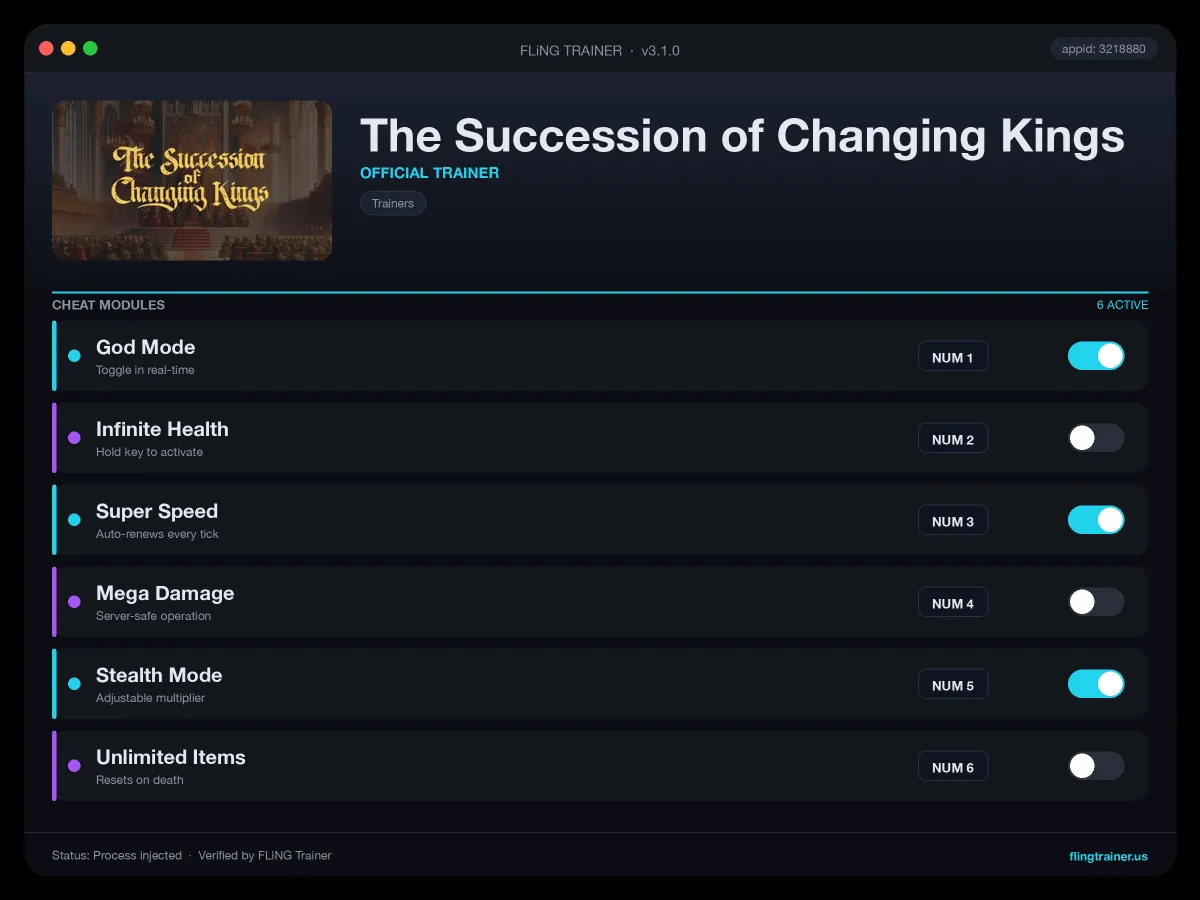The width and height of the screenshot is (1200, 900).
Task: Click the purple dot next to Mega Damage
Action: 74,602
